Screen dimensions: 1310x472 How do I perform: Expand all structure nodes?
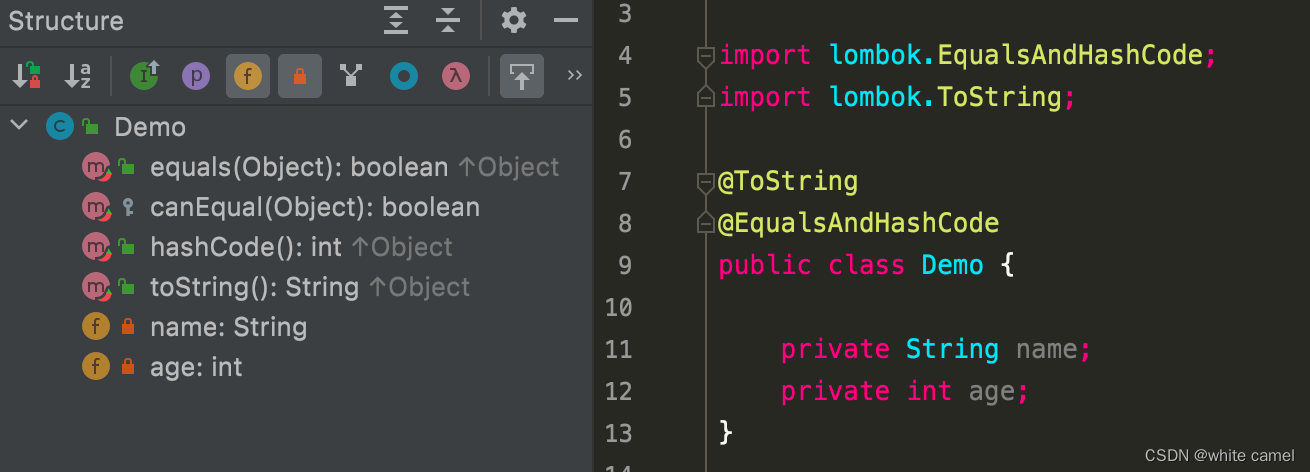pyautogui.click(x=396, y=20)
